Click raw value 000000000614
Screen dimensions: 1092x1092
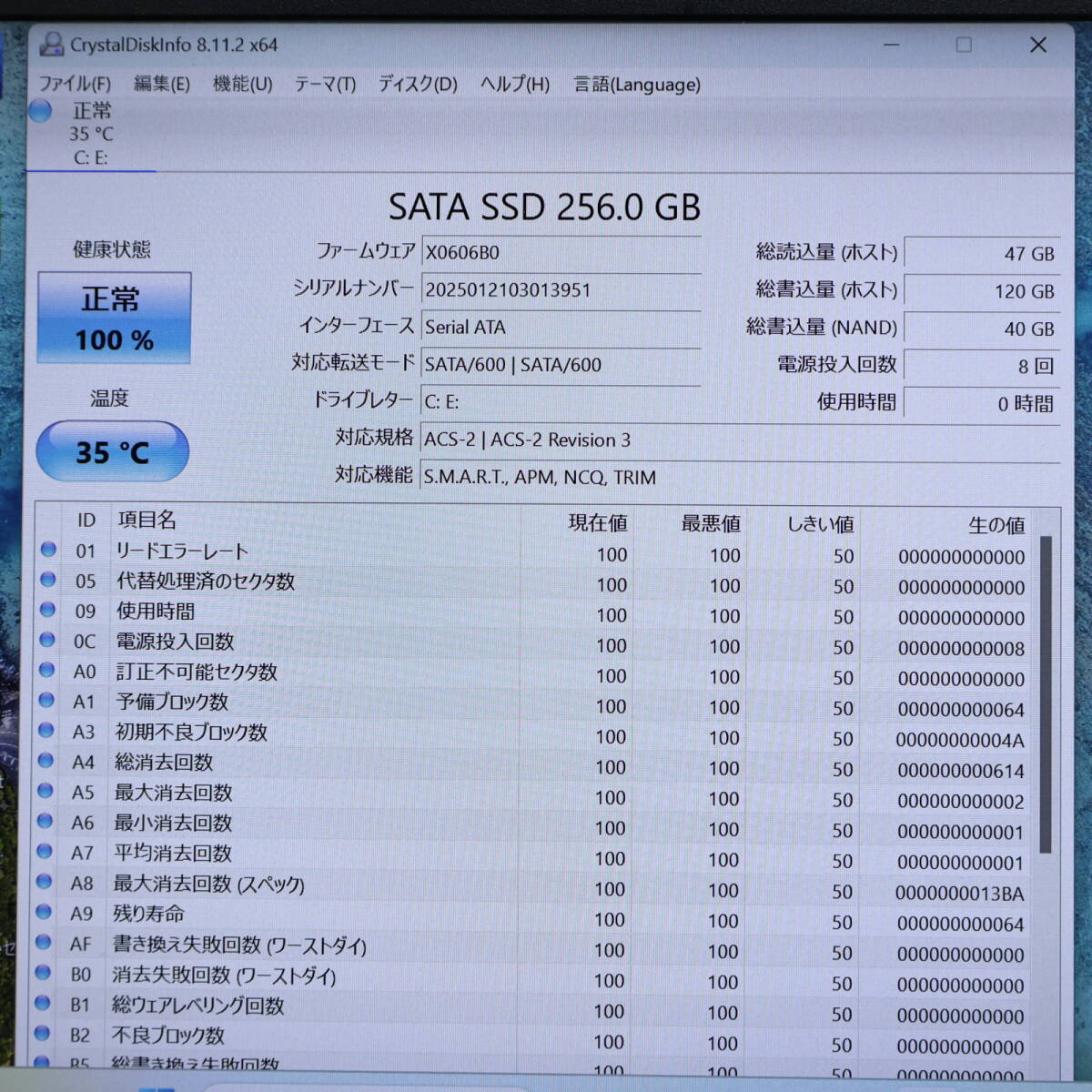click(x=960, y=771)
